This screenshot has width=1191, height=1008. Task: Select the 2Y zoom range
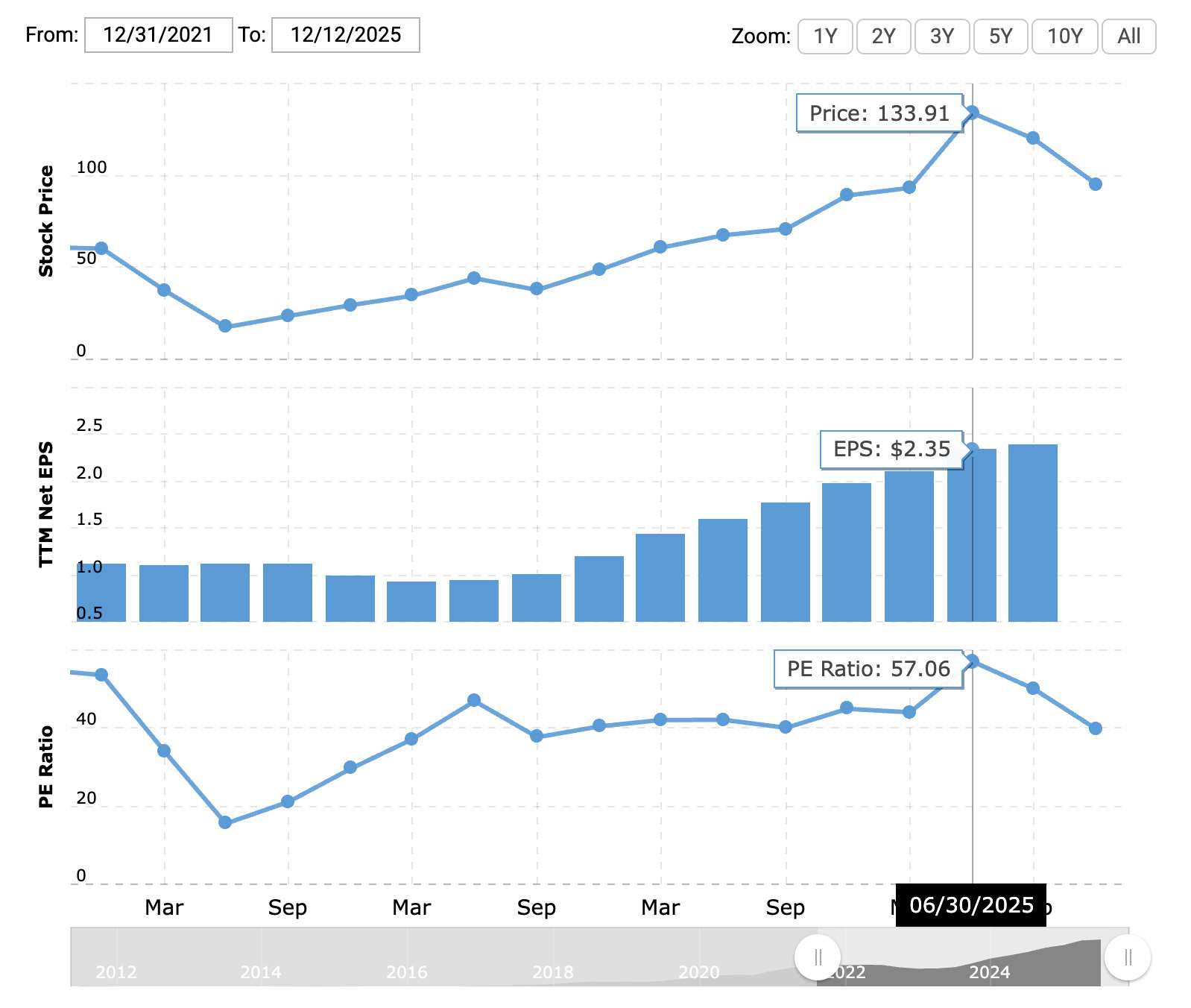point(883,37)
